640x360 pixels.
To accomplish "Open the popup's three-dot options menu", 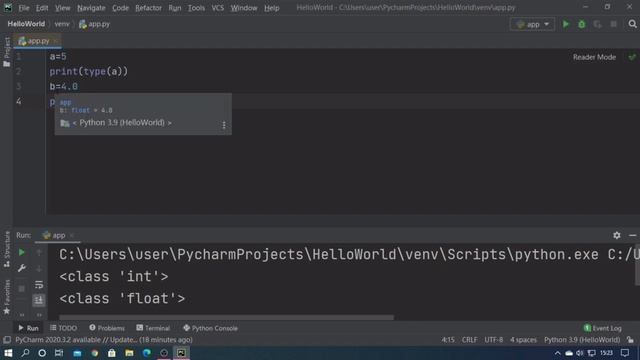I will pos(224,125).
